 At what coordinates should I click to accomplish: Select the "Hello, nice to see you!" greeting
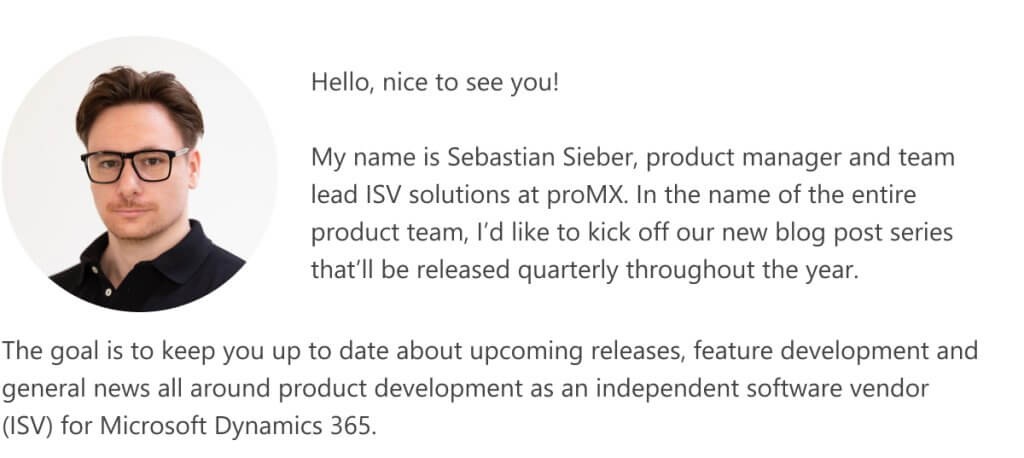coord(435,82)
